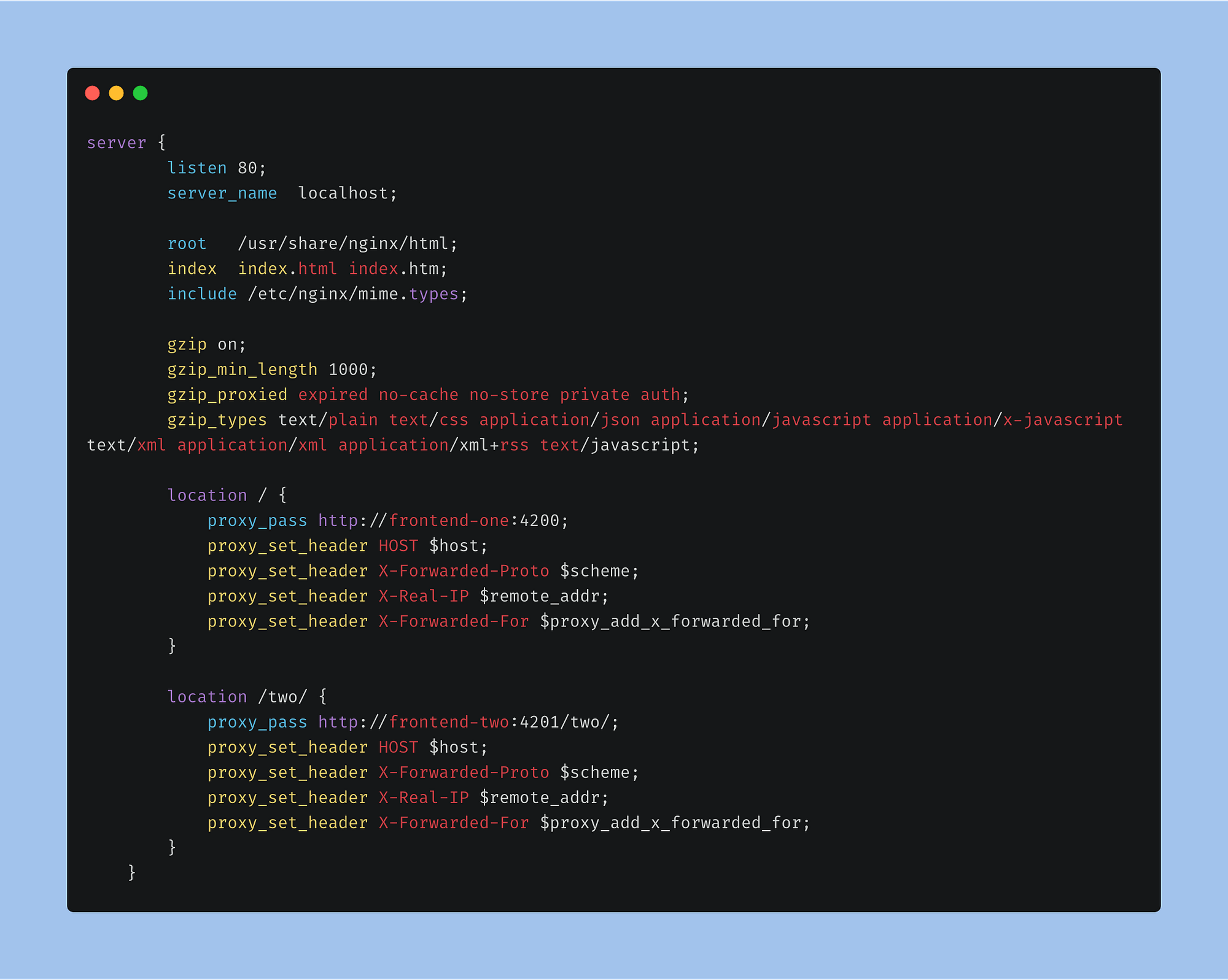Screen dimensions: 1228x980
Task: Click the 'server_name' directive
Action: pyautogui.click(x=222, y=193)
